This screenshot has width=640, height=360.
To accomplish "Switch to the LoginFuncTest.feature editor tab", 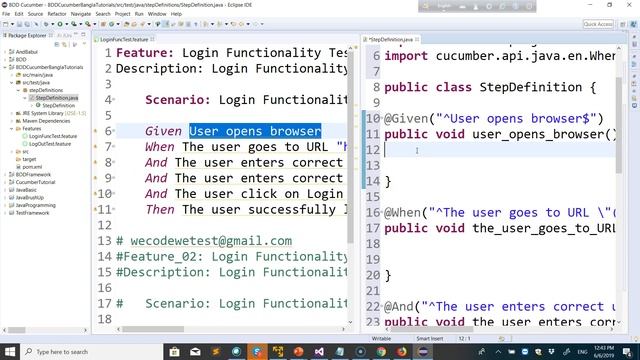I will pyautogui.click(x=124, y=40).
